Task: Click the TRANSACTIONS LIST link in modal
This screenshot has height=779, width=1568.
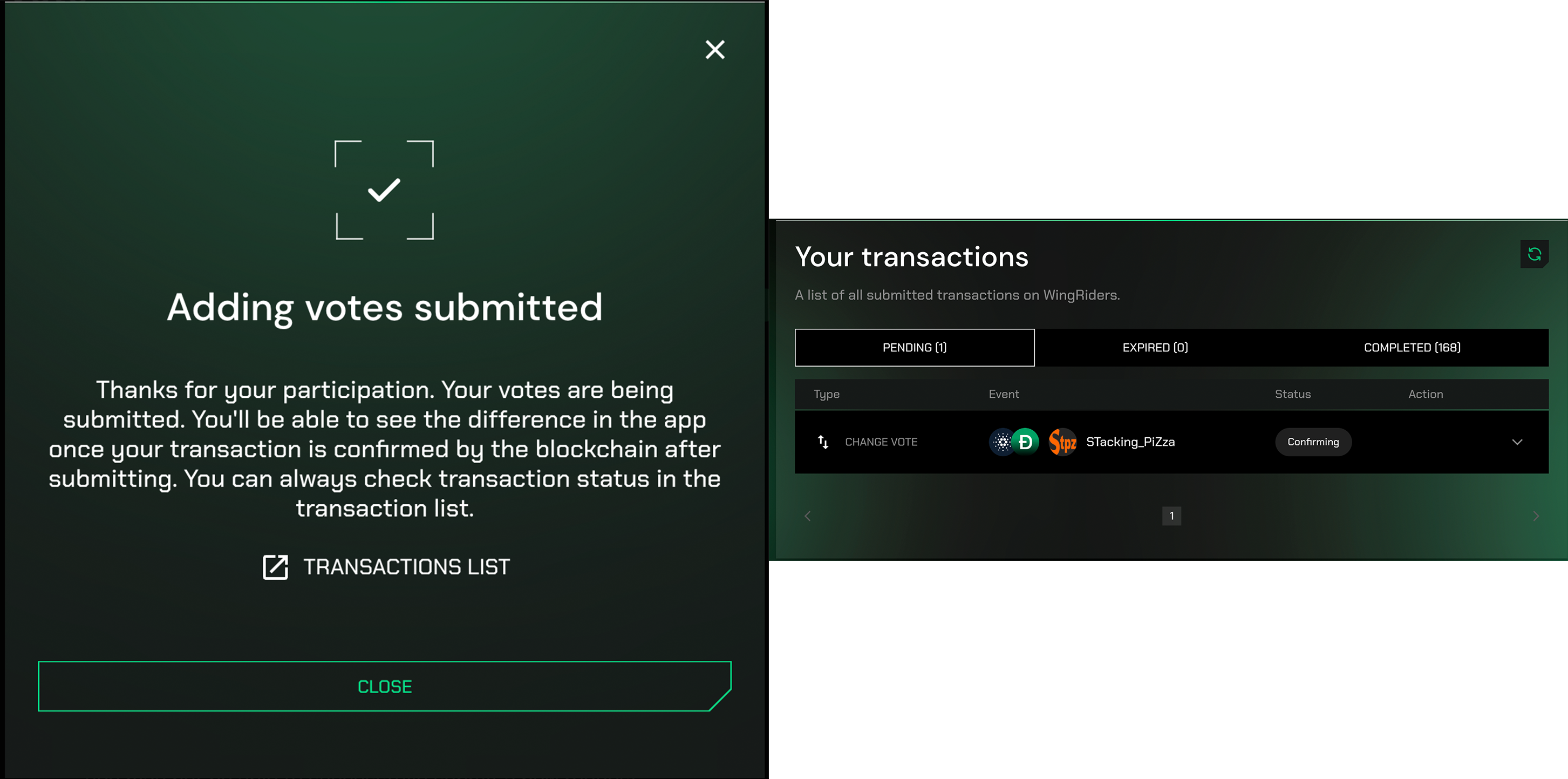Action: point(385,566)
